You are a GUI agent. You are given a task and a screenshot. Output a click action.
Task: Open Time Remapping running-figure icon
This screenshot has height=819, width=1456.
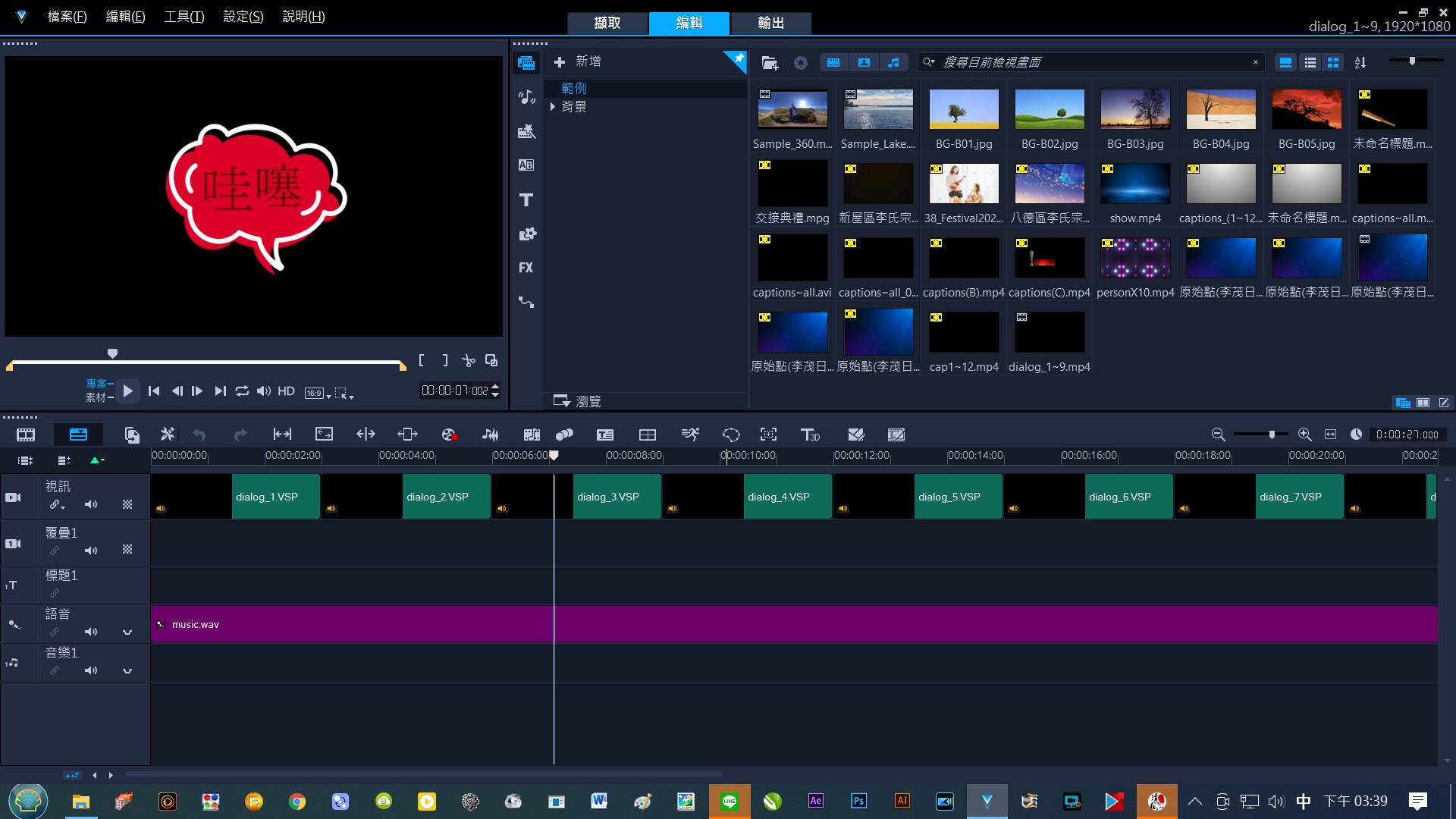click(689, 435)
